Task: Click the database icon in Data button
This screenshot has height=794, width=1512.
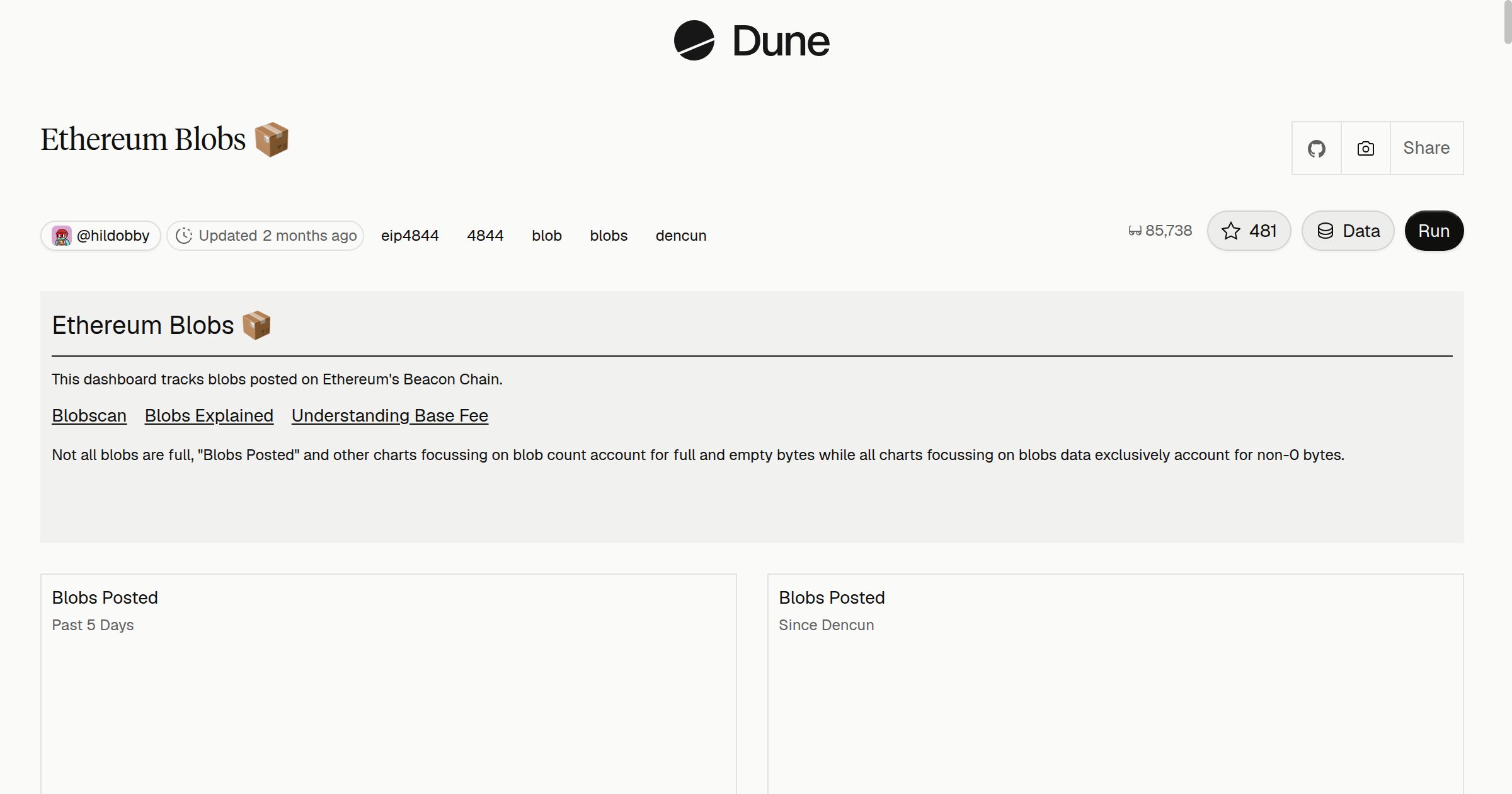Action: point(1326,231)
